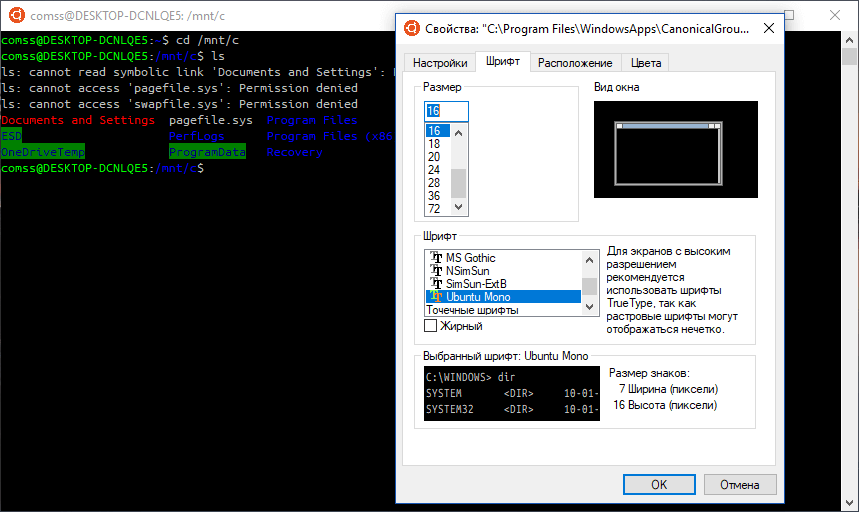859x512 pixels.
Task: Choose SimSun-ExtB font
Action: (x=503, y=284)
